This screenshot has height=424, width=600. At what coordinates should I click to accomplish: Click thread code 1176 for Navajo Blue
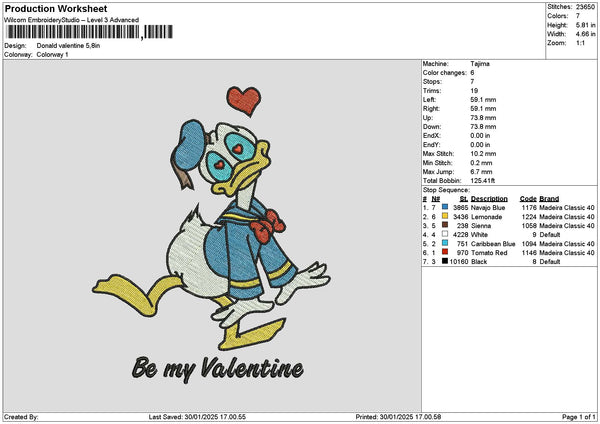point(529,208)
